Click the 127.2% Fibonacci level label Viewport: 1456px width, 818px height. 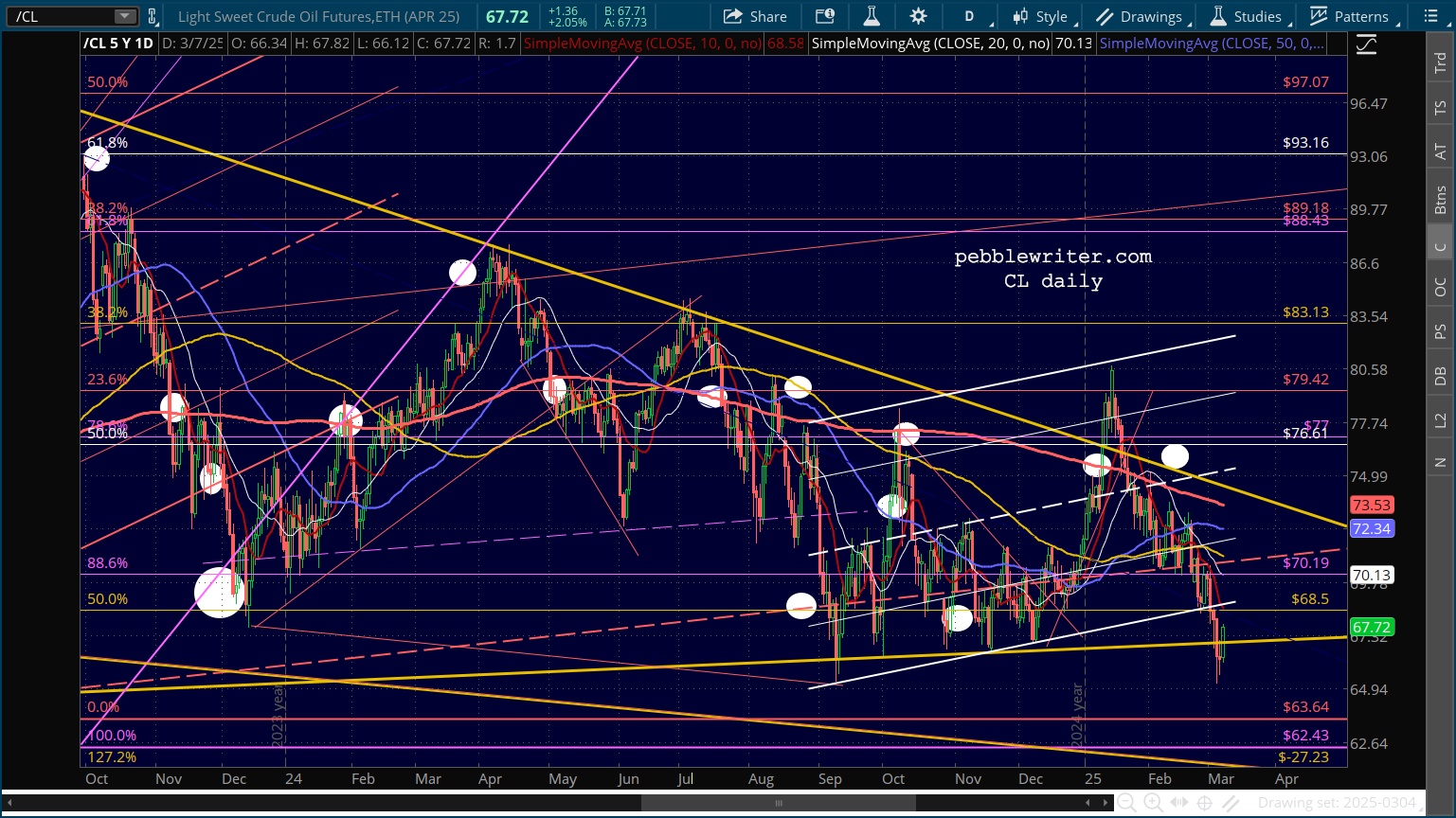(112, 757)
